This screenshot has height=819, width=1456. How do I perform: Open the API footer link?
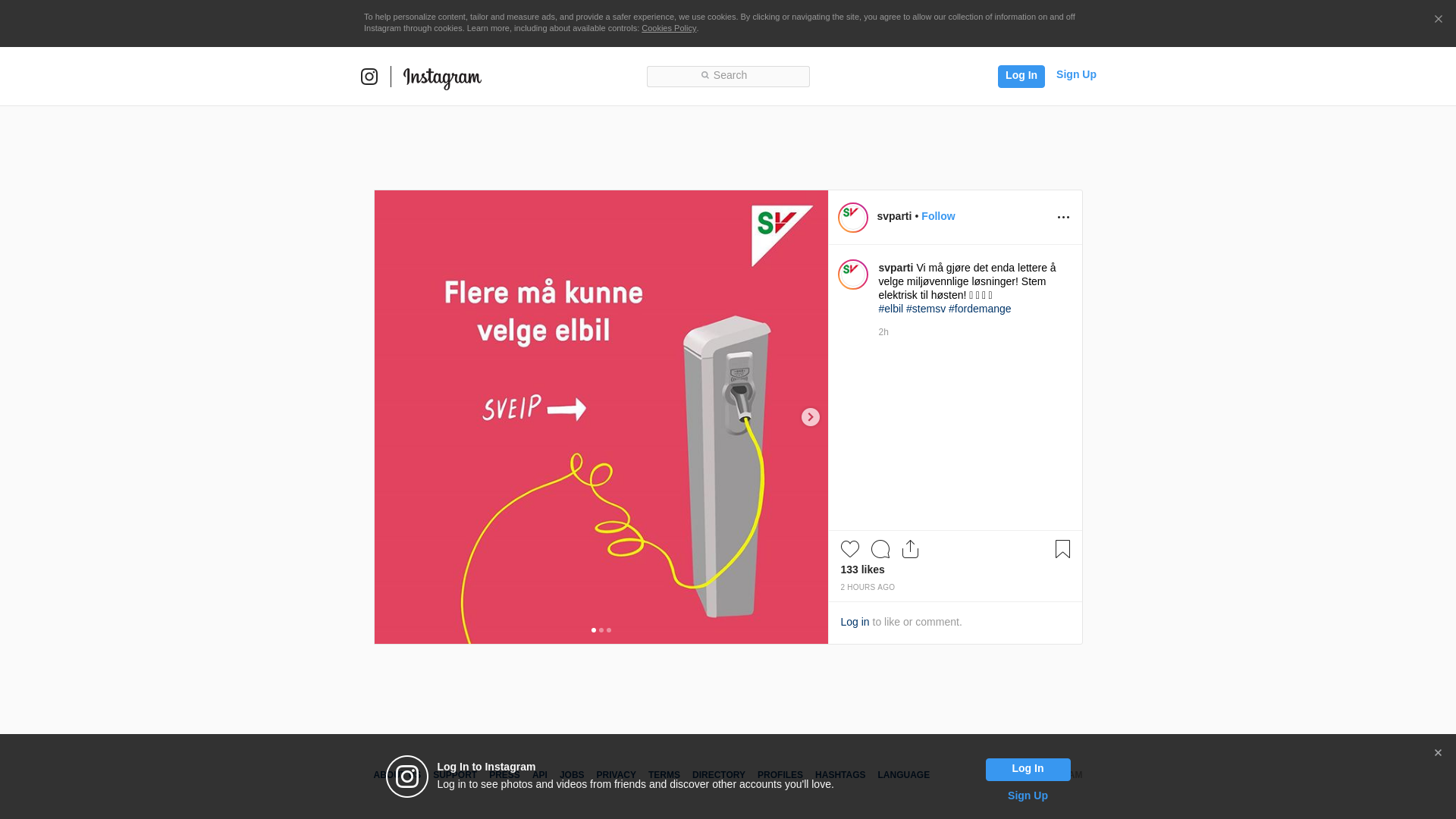point(540,775)
